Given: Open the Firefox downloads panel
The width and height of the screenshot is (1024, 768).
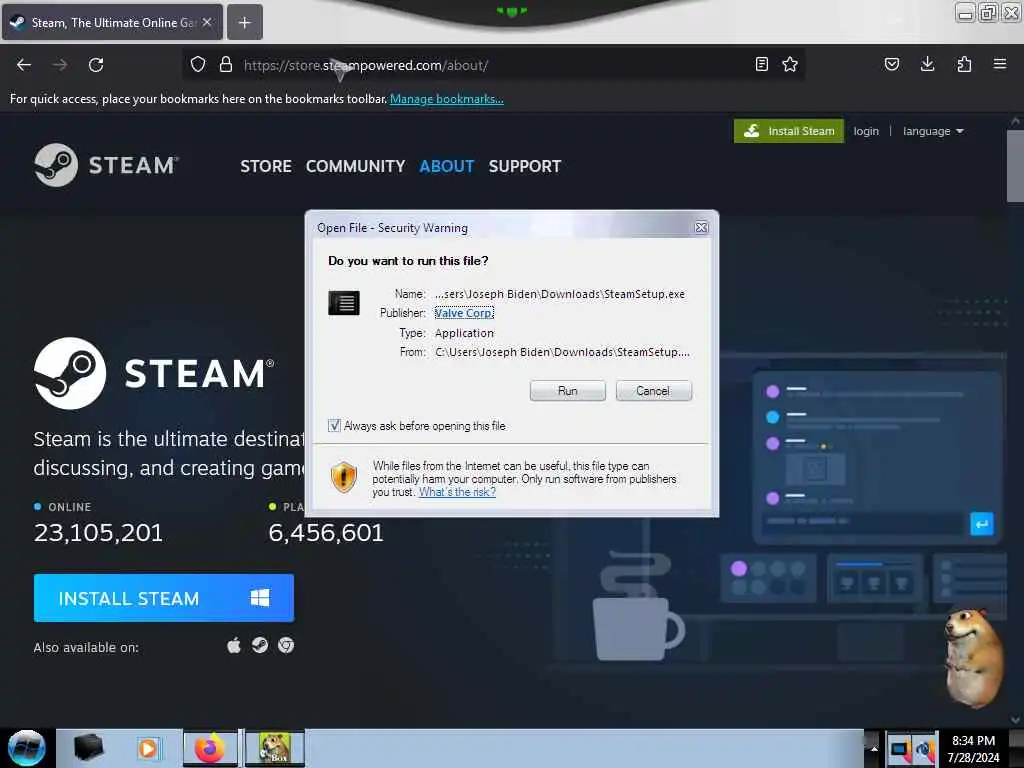Looking at the screenshot, I should (x=927, y=65).
